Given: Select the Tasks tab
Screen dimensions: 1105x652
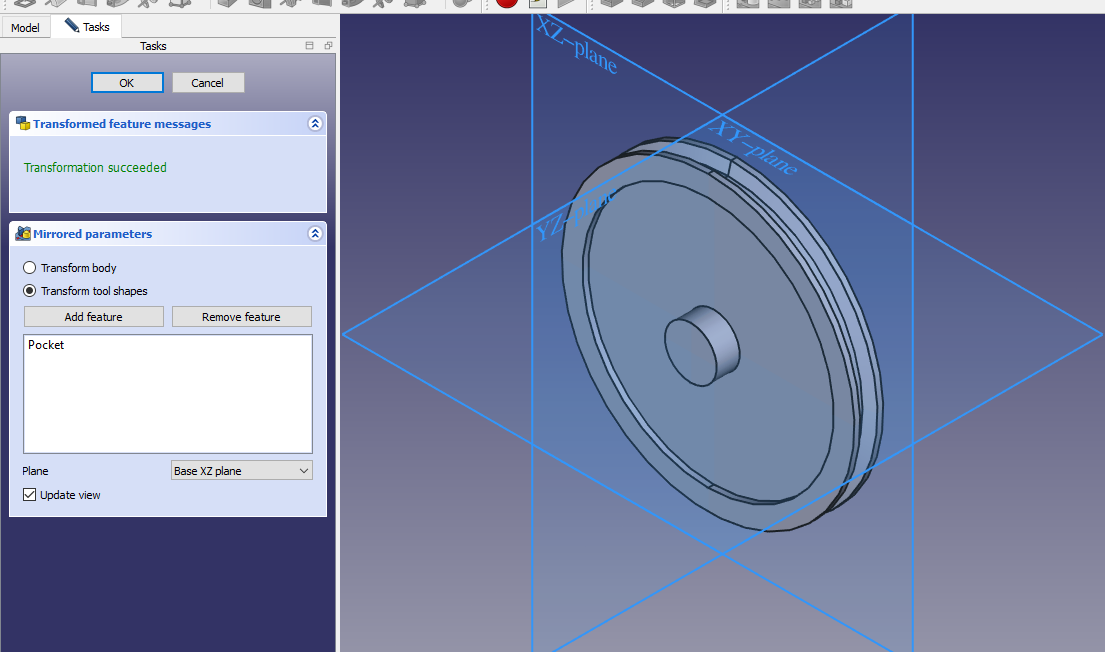Looking at the screenshot, I should point(87,27).
